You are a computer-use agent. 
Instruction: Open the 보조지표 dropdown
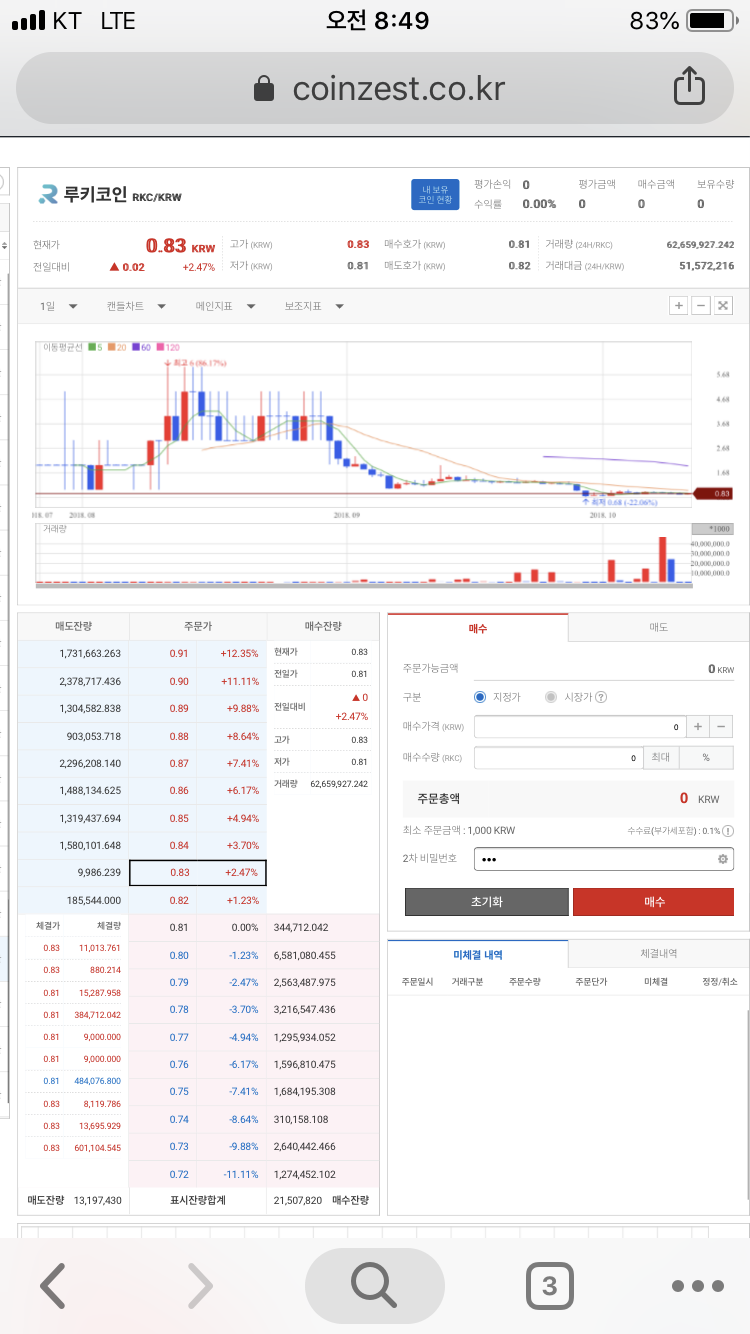pyautogui.click(x=314, y=306)
